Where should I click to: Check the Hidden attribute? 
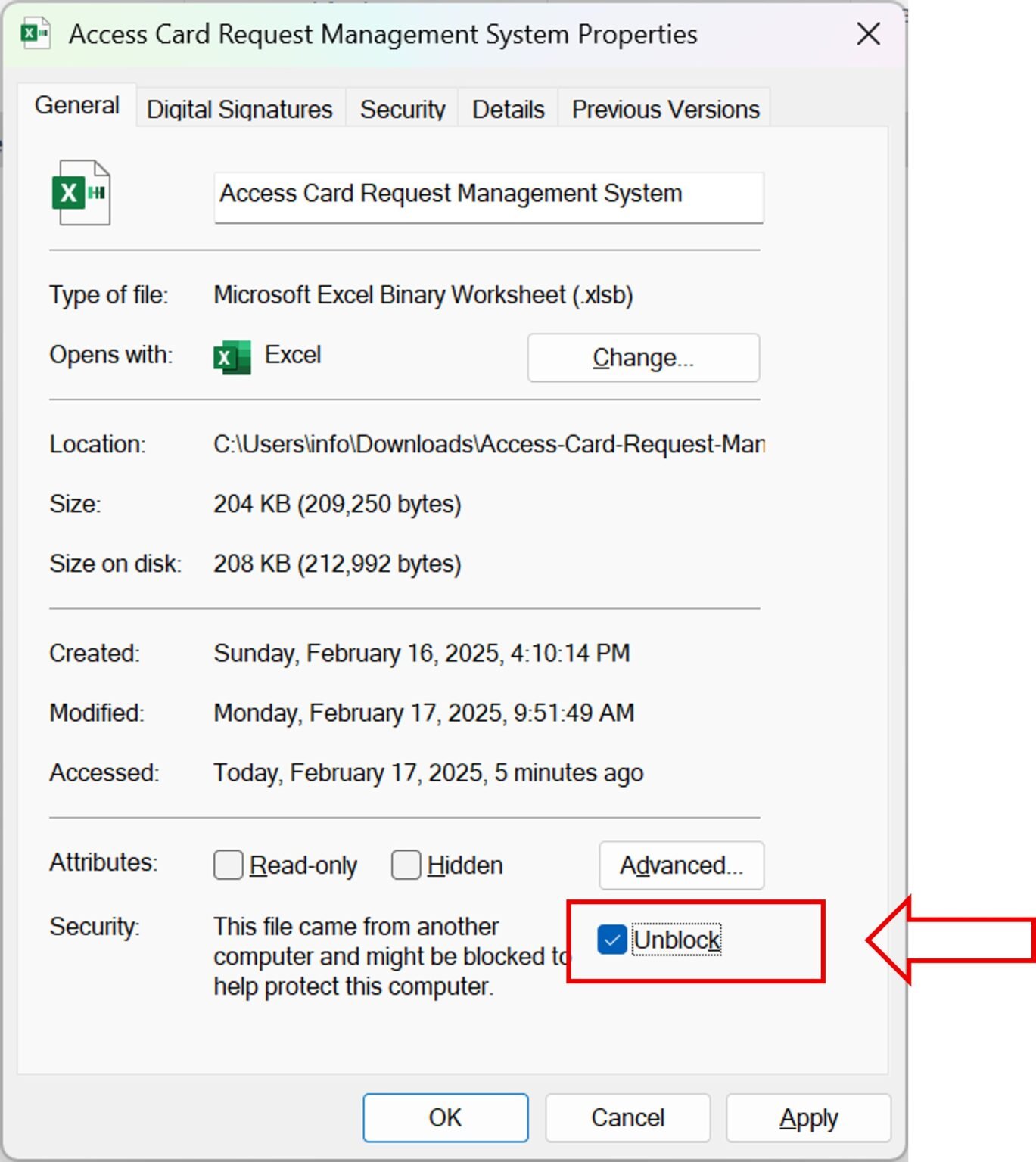point(406,865)
